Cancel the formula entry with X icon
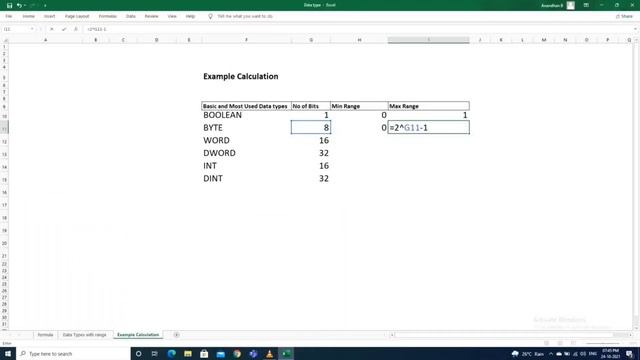Viewport: 640px width, 360px height. coord(52,29)
